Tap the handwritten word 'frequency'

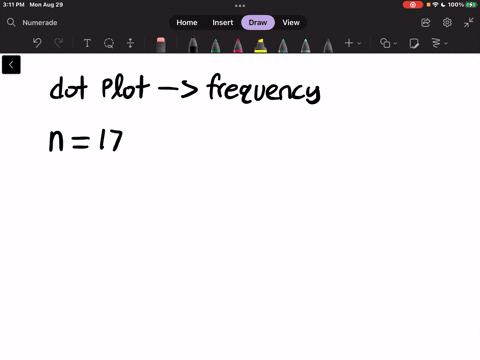tap(263, 88)
